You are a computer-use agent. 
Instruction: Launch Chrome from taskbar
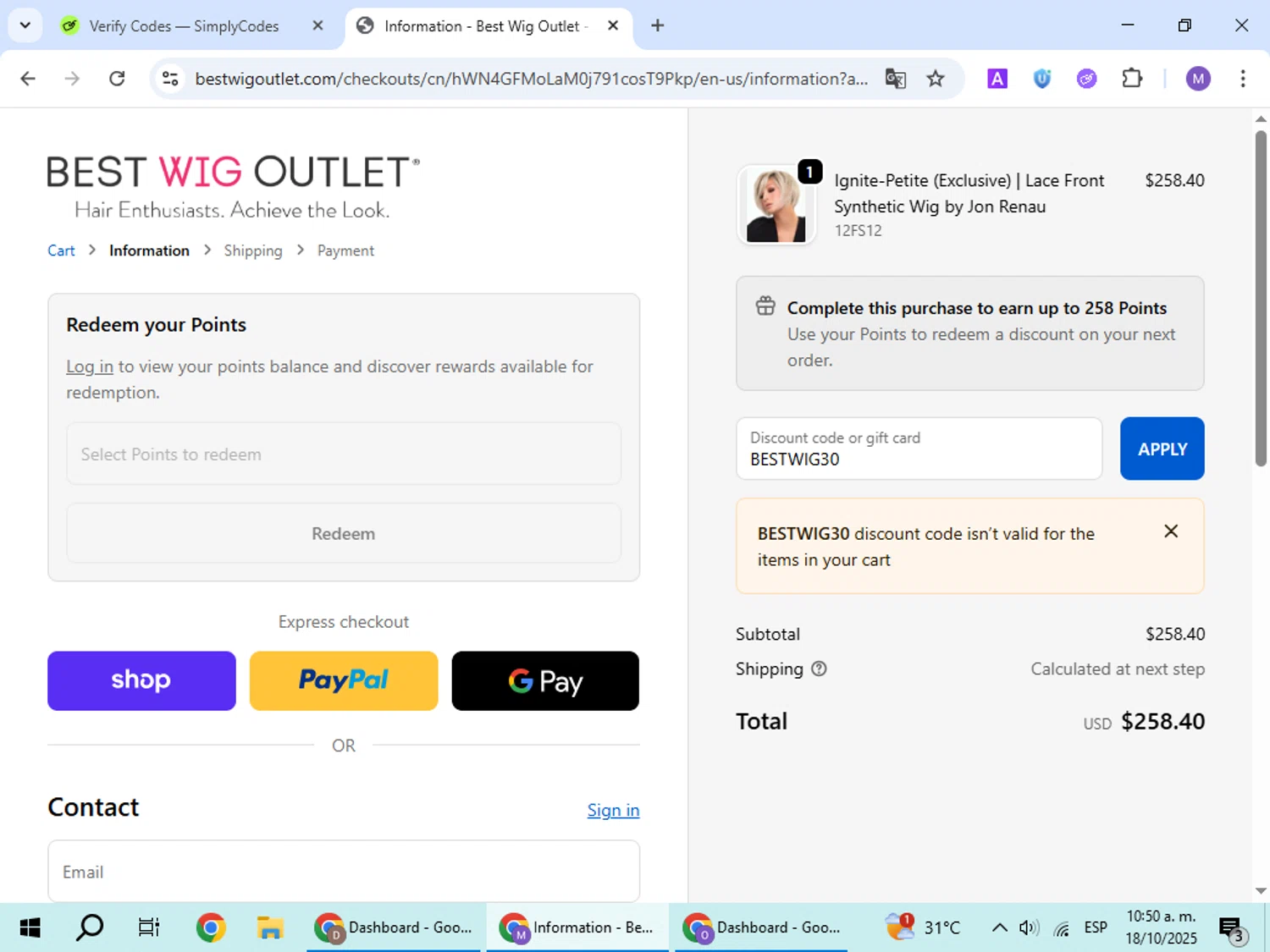(x=210, y=927)
